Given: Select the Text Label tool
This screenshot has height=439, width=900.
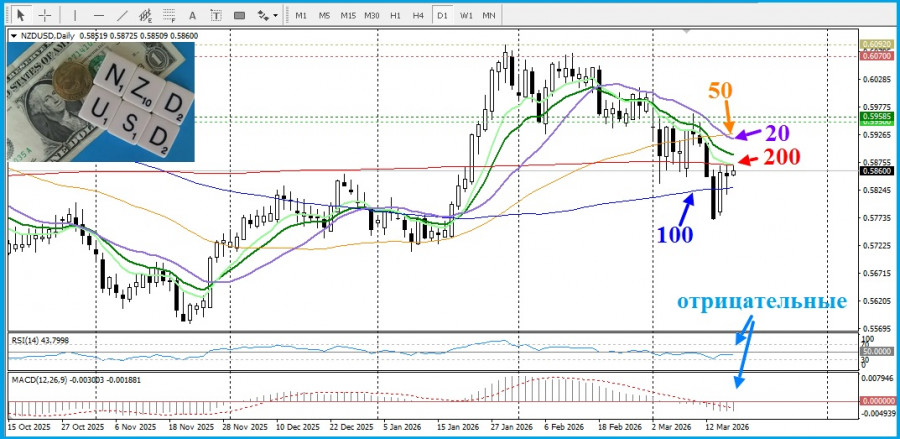Looking at the screenshot, I should click(x=216, y=15).
